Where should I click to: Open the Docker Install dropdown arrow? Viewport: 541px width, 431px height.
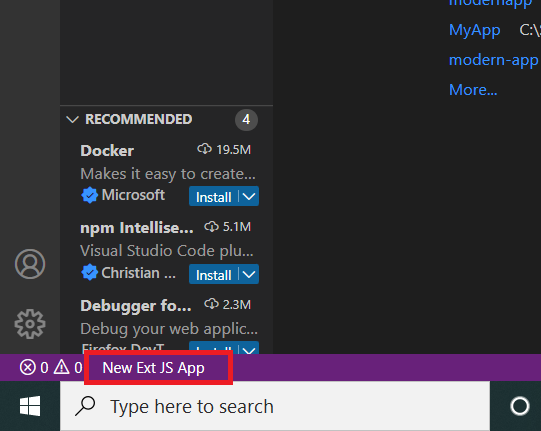[249, 196]
